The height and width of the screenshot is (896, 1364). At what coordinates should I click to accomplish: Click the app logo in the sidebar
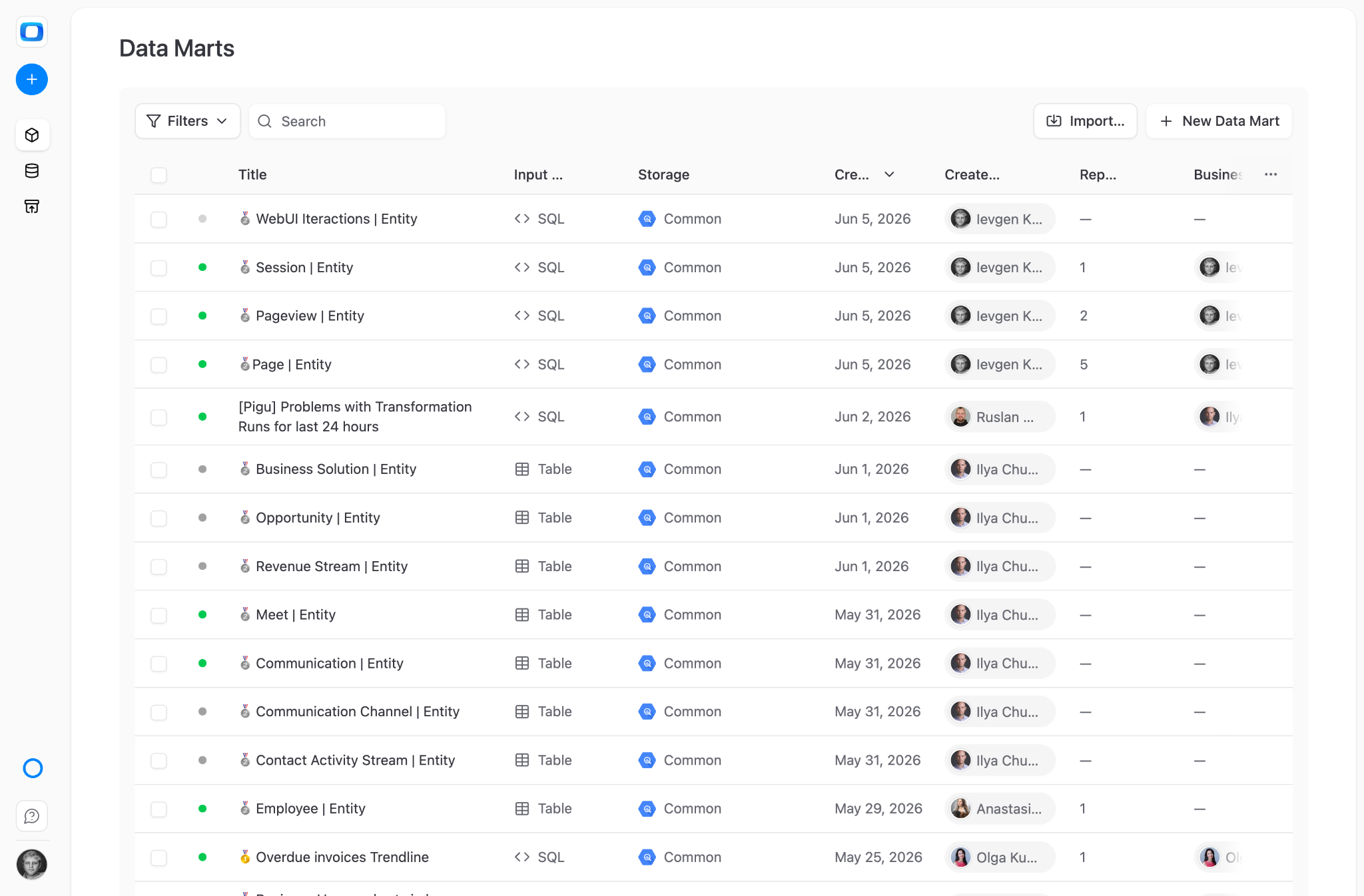(31, 31)
